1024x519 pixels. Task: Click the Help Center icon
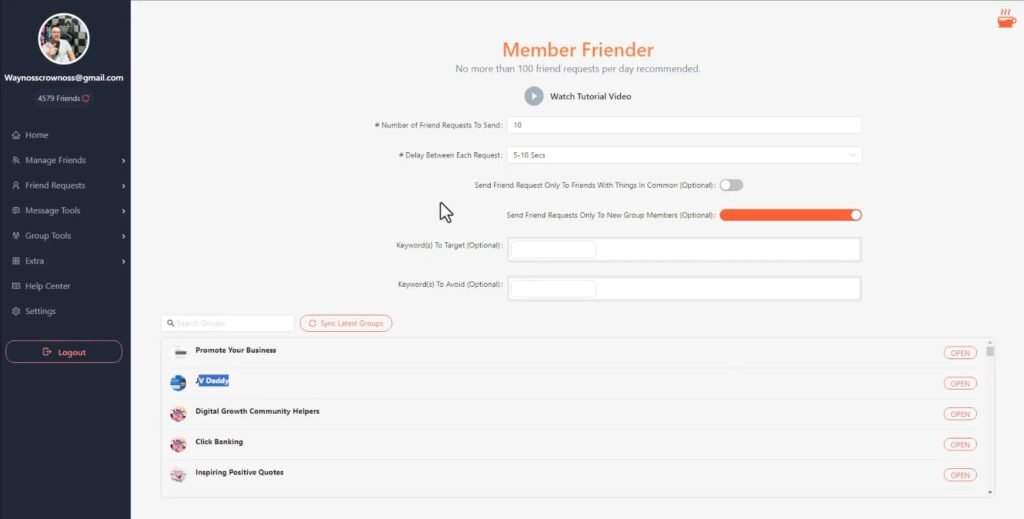[x=16, y=286]
